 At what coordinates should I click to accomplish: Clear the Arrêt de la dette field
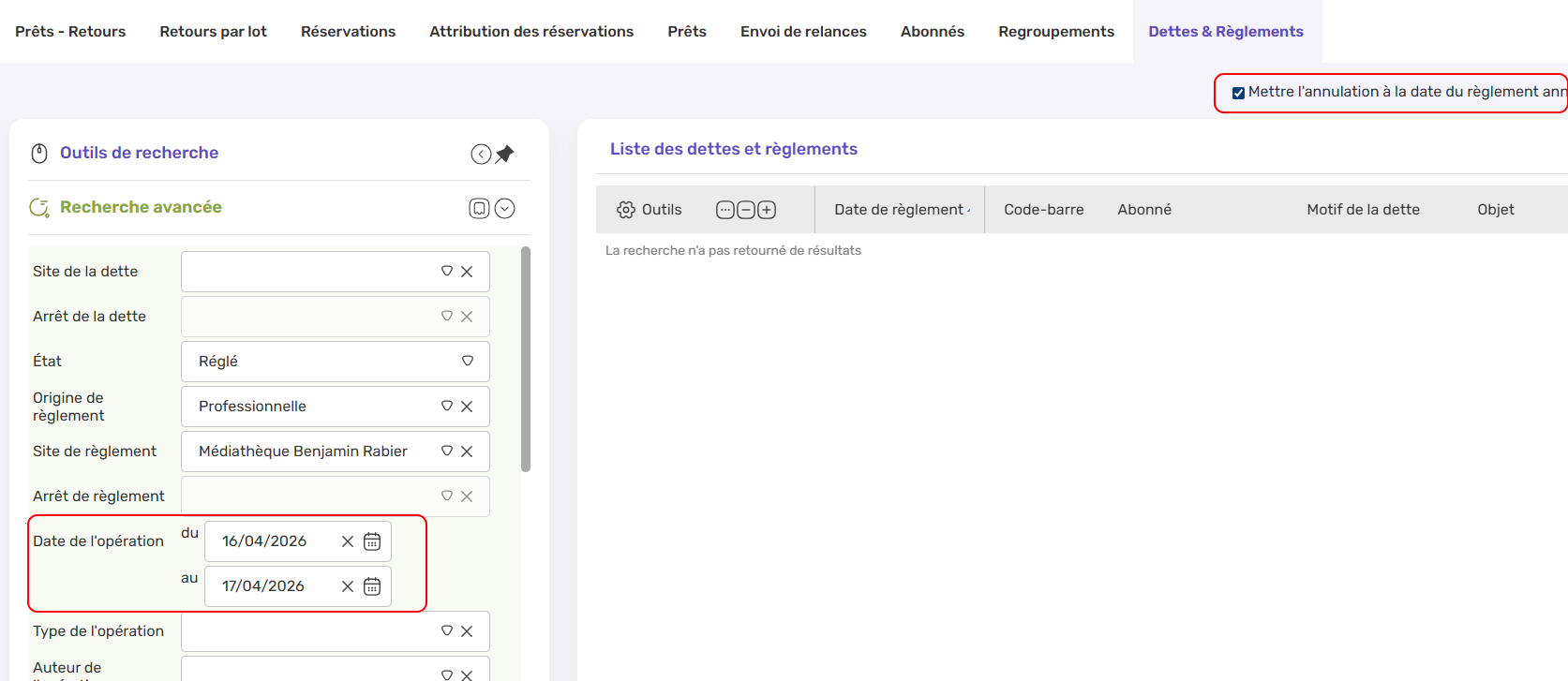coord(467,317)
